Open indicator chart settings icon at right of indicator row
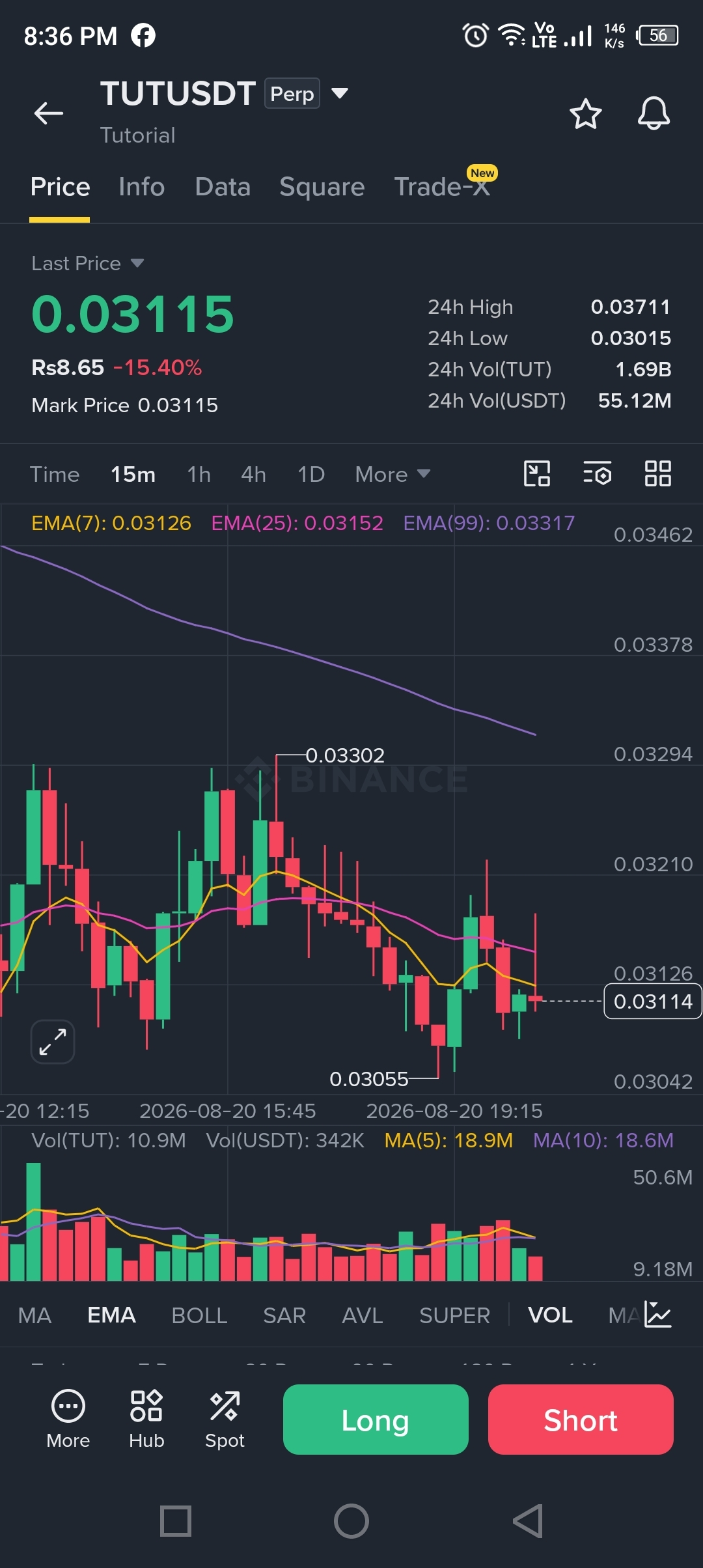703x1568 pixels. [x=657, y=1314]
